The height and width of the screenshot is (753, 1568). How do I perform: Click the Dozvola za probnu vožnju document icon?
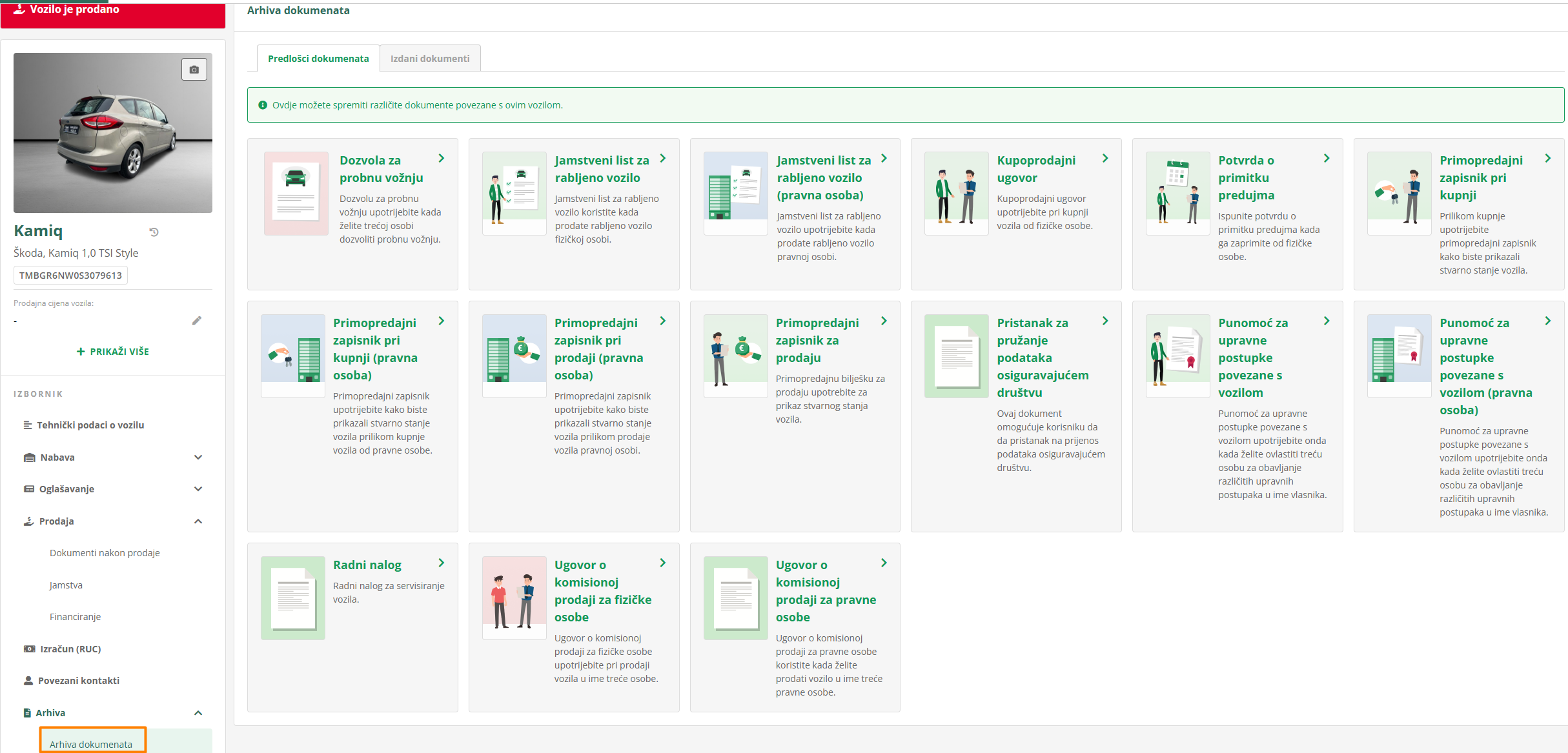click(296, 193)
